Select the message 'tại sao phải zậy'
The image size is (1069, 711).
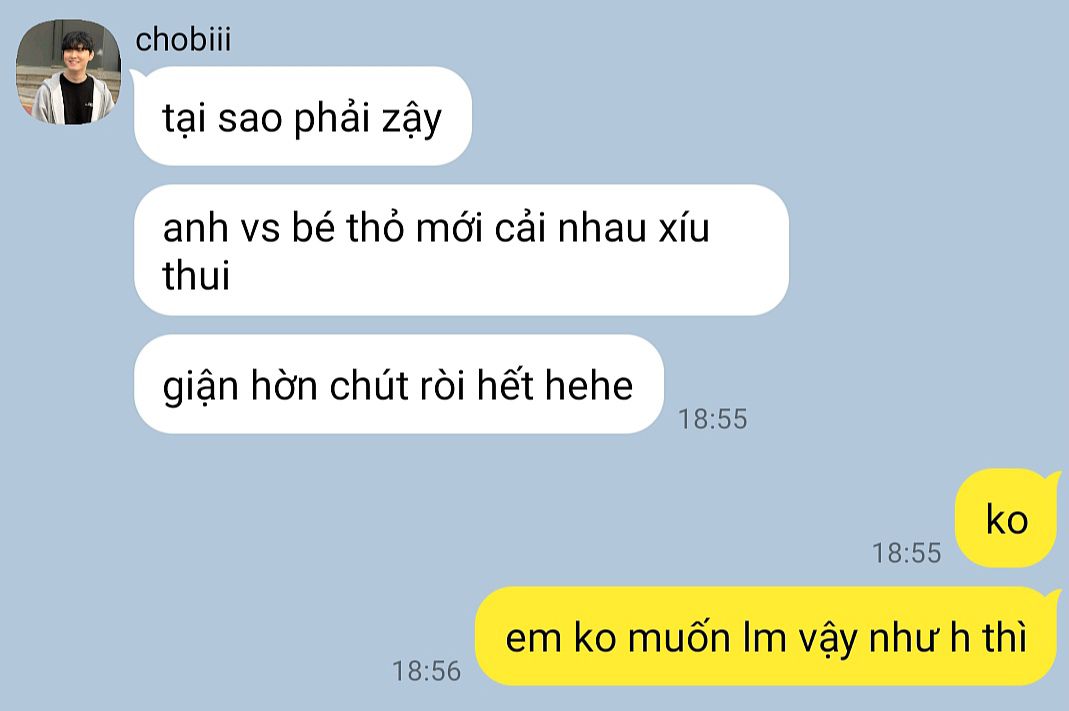[x=303, y=116]
